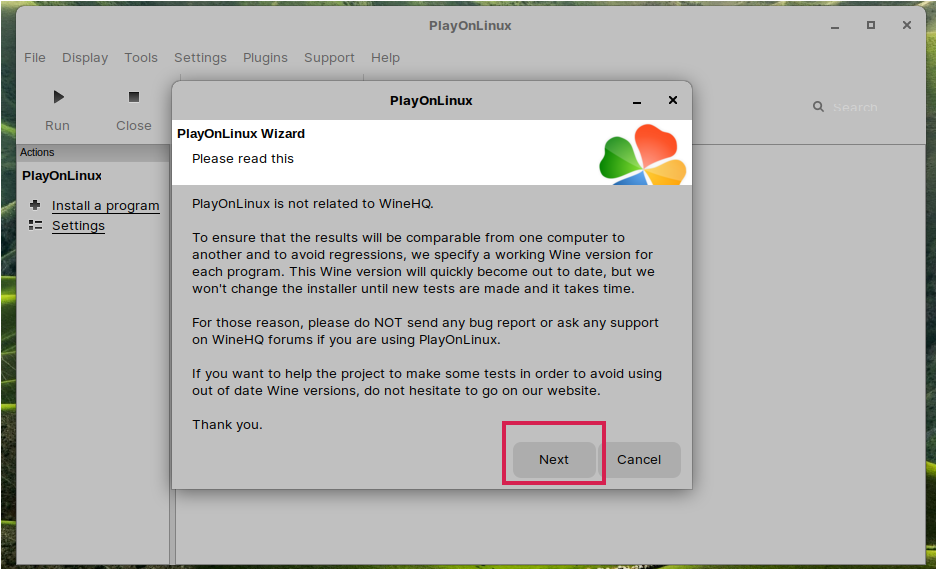
Task: Open the Help menu
Action: pos(385,58)
